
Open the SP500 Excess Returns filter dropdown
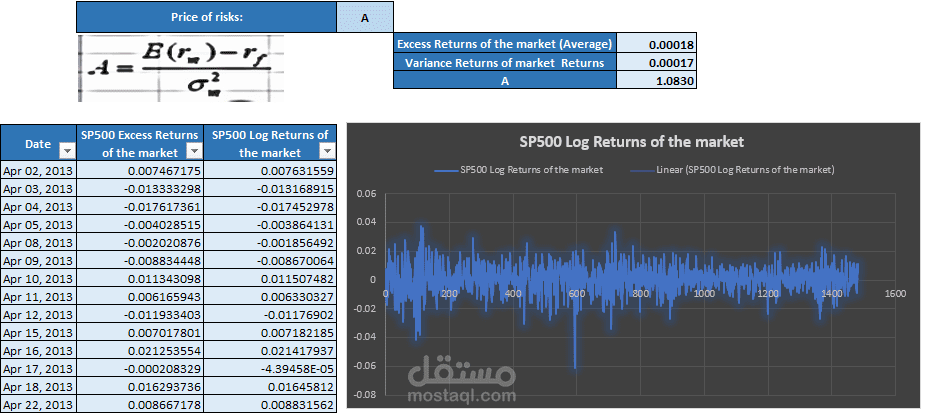tap(194, 152)
